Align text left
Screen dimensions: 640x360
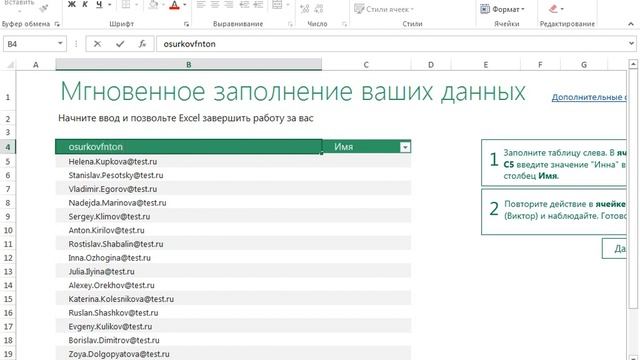click(x=201, y=5)
